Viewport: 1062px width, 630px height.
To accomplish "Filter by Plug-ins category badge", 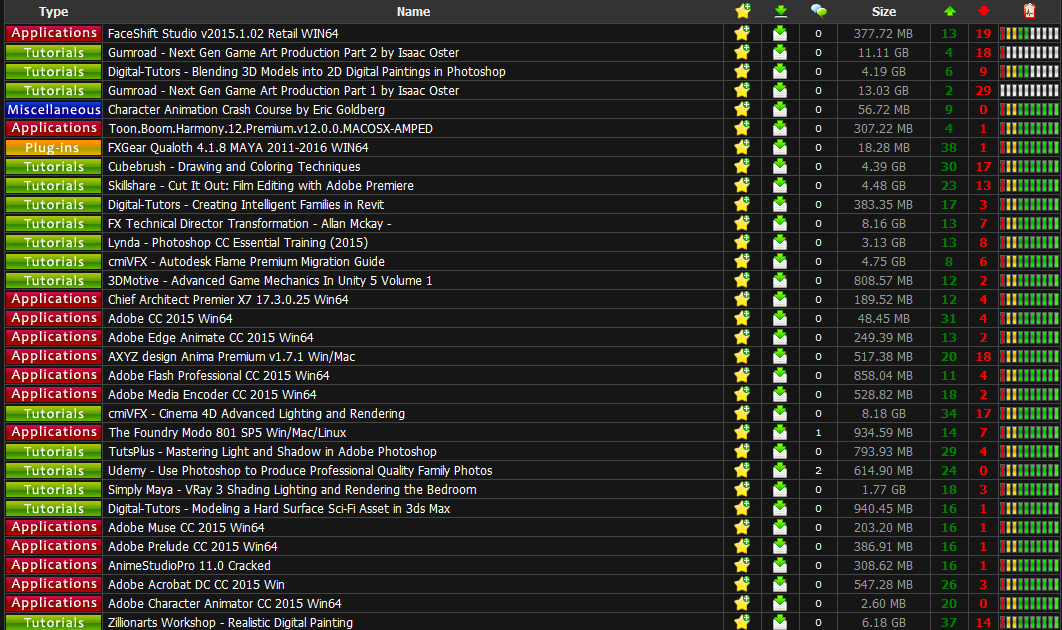I will point(54,147).
